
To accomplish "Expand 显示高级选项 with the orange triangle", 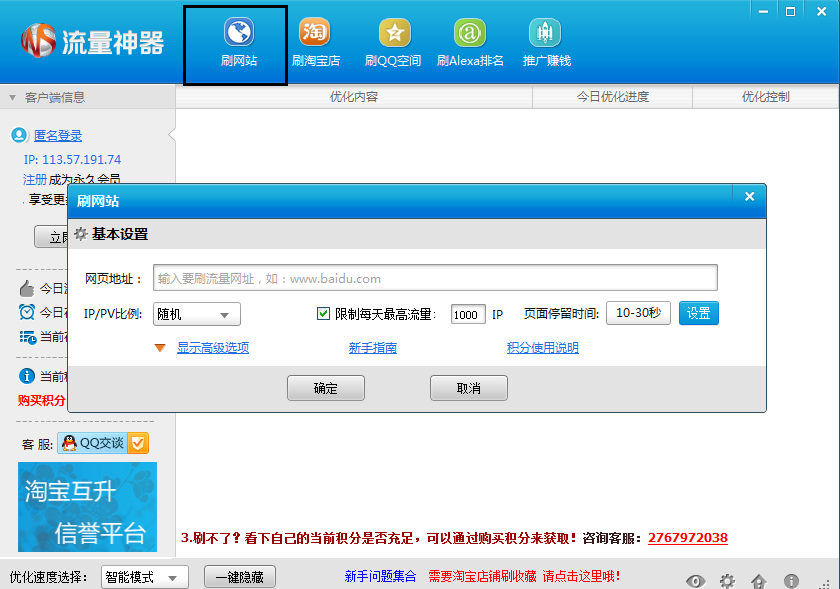I will pyautogui.click(x=159, y=348).
